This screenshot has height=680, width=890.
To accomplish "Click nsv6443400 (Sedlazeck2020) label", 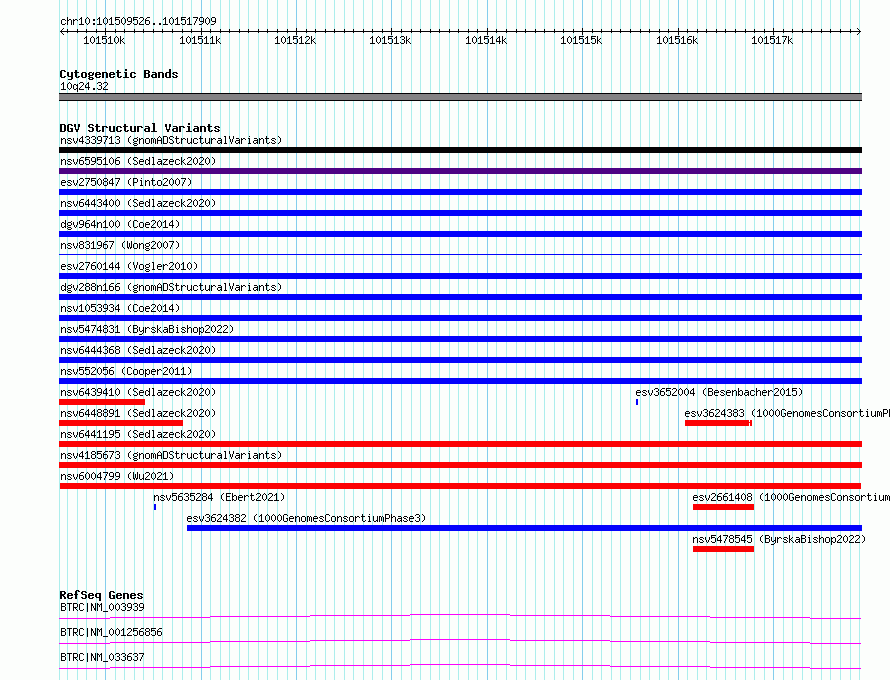I will coord(138,203).
